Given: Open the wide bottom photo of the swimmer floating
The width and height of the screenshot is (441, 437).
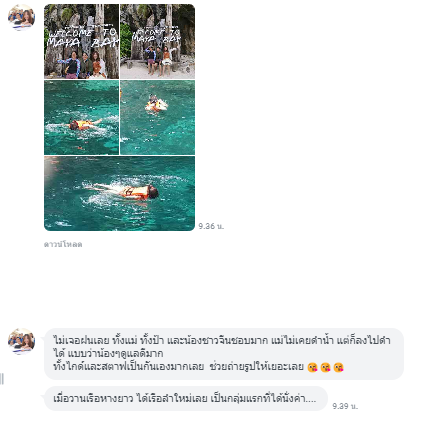Looking at the screenshot, I should [x=119, y=193].
